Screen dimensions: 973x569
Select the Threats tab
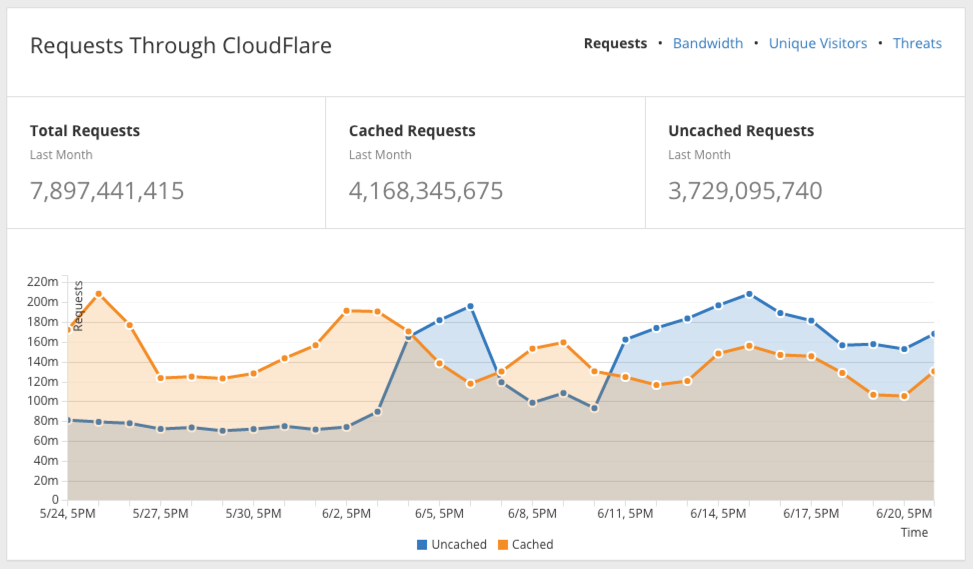point(917,43)
